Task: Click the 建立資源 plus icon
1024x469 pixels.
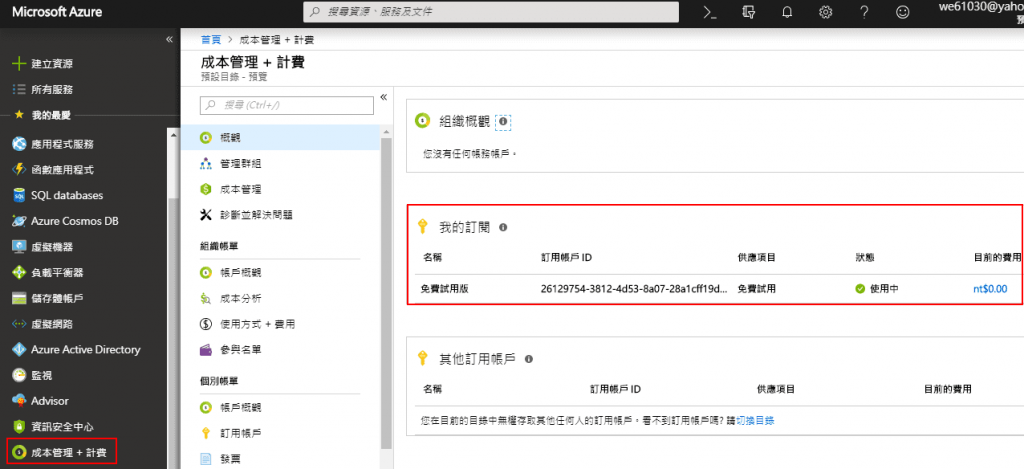Action: (x=20, y=64)
